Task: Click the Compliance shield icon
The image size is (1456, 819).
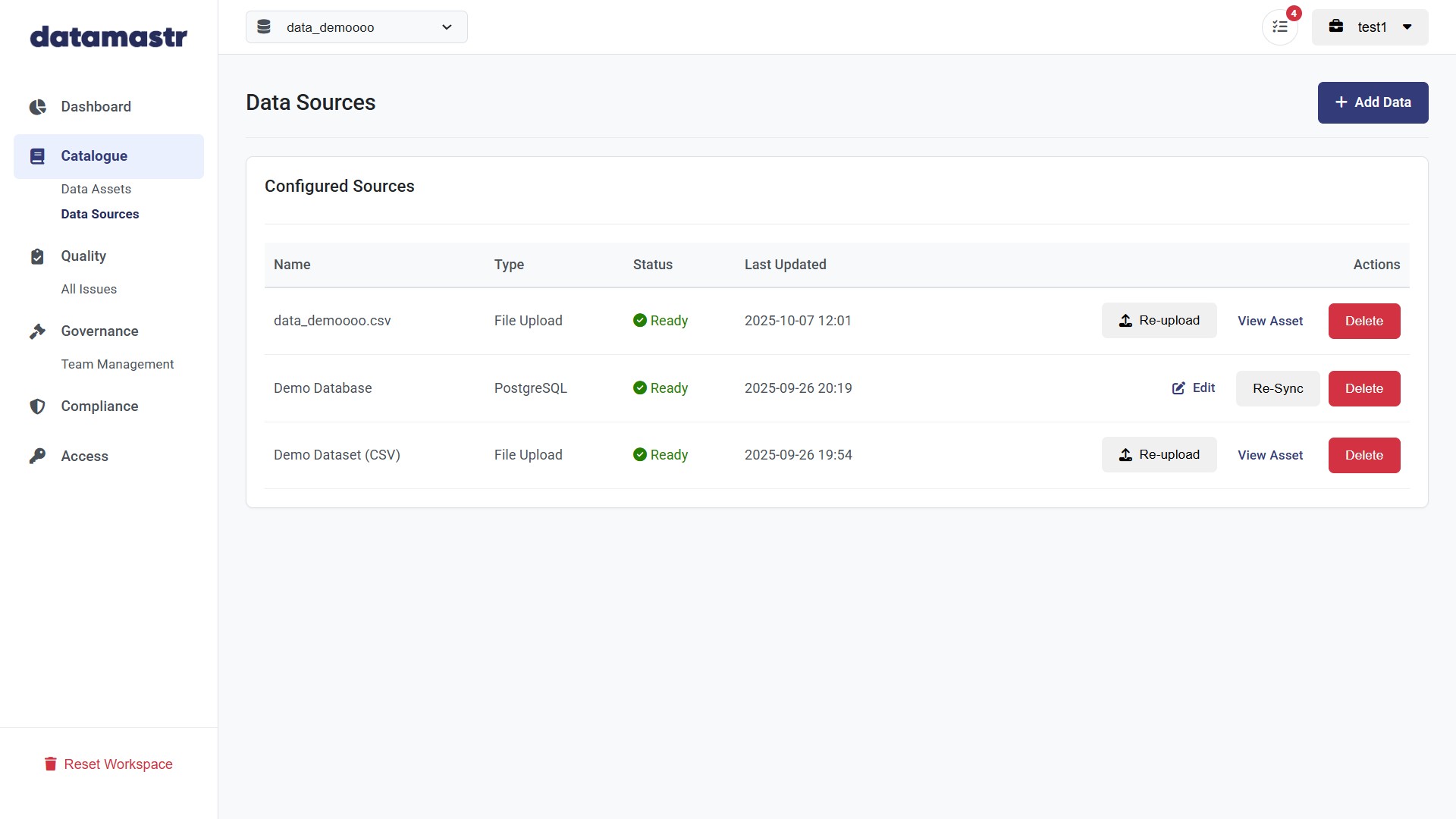Action: point(37,406)
